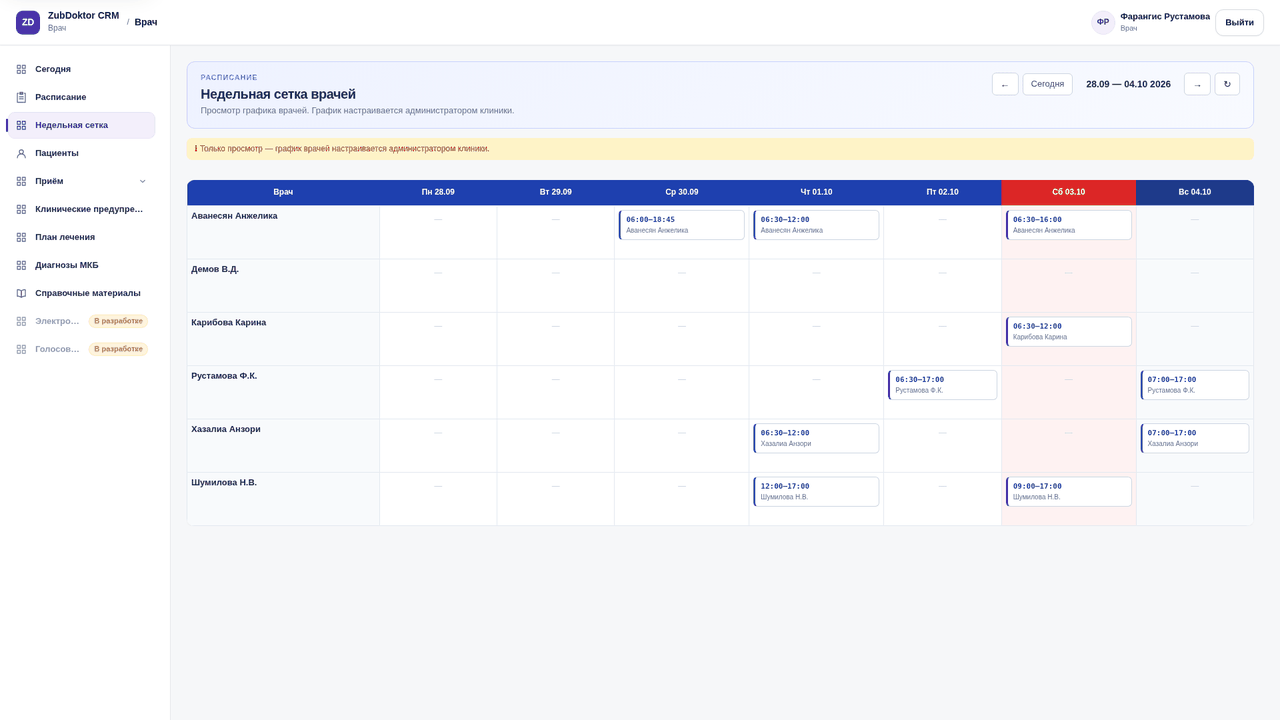Viewport: 1280px width, 720px height.
Task: Click the person icon beside Пациенты
Action: [21, 153]
